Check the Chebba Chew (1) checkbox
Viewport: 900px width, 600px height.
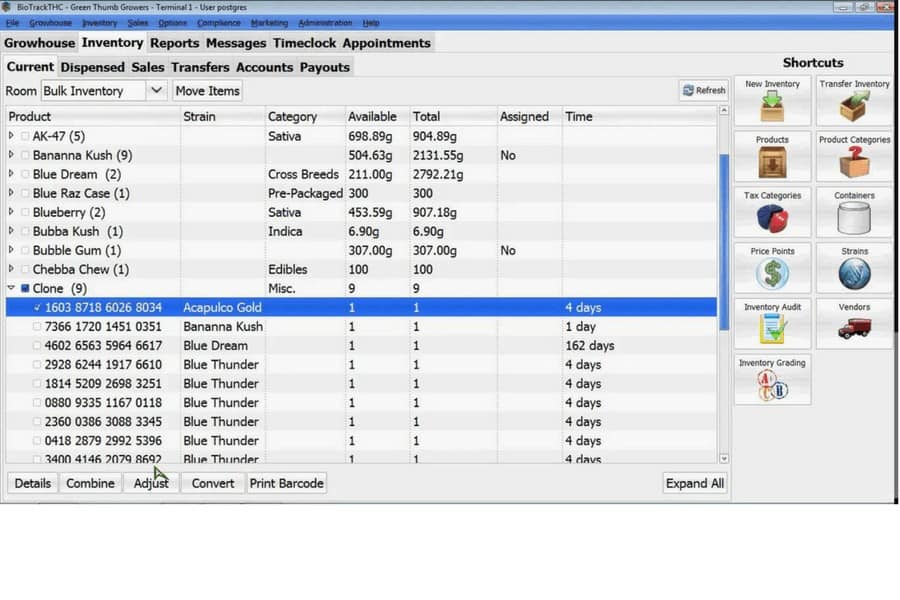coord(25,269)
